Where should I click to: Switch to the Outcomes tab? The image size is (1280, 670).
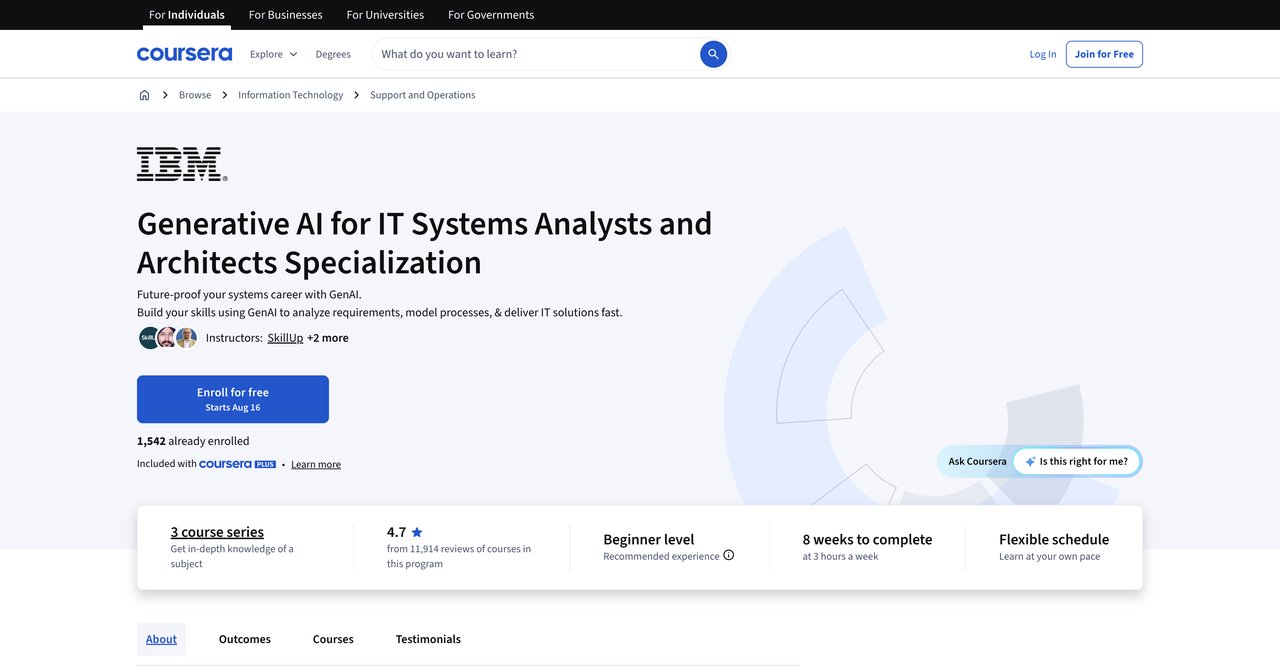245,639
